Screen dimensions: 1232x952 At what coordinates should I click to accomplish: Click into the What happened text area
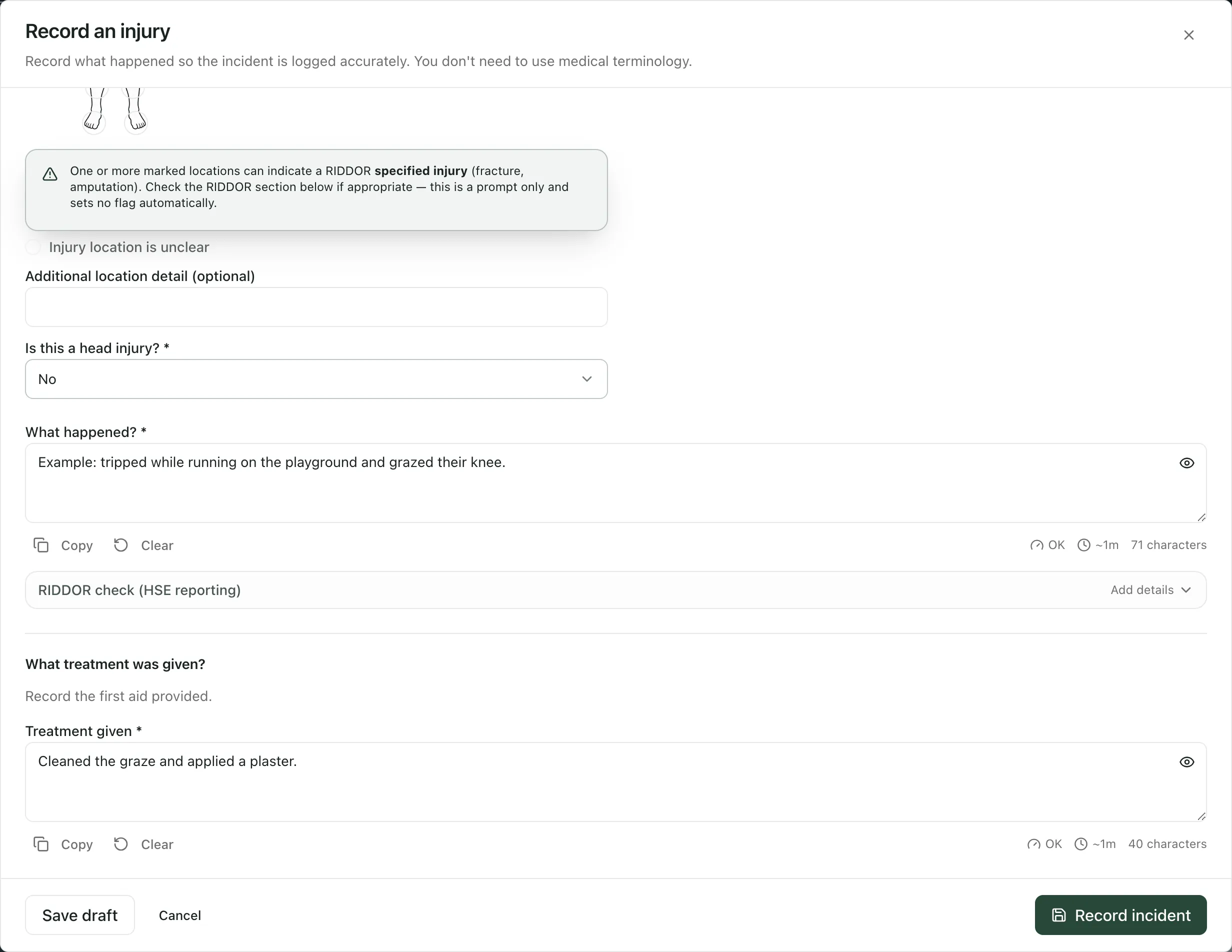tap(615, 483)
